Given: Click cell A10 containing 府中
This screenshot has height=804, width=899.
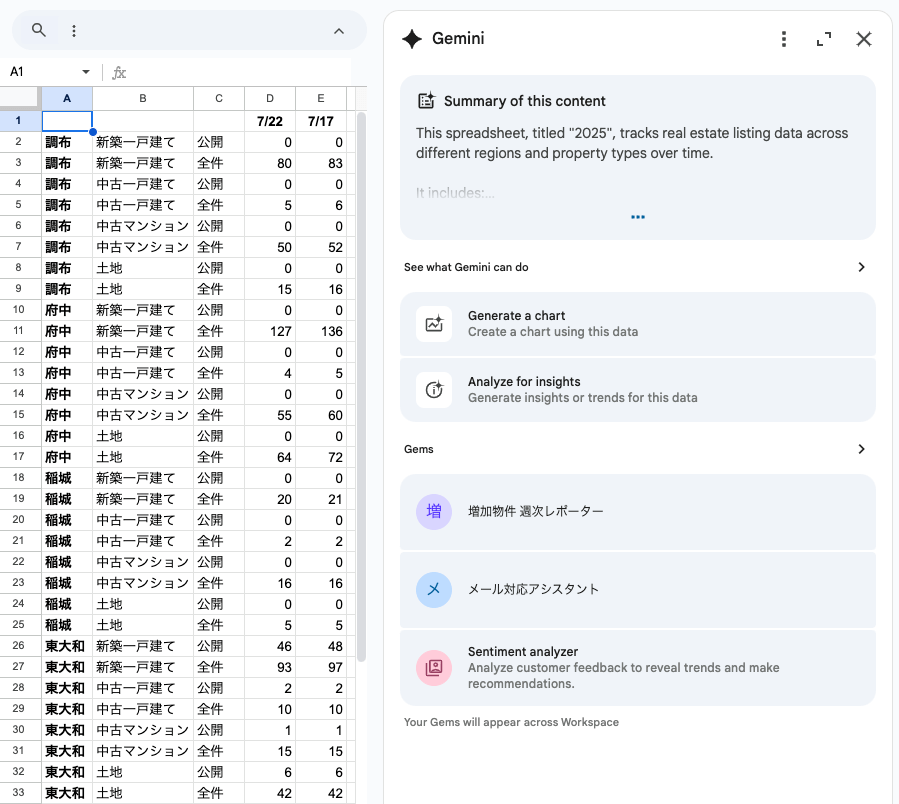Looking at the screenshot, I should click(67, 310).
